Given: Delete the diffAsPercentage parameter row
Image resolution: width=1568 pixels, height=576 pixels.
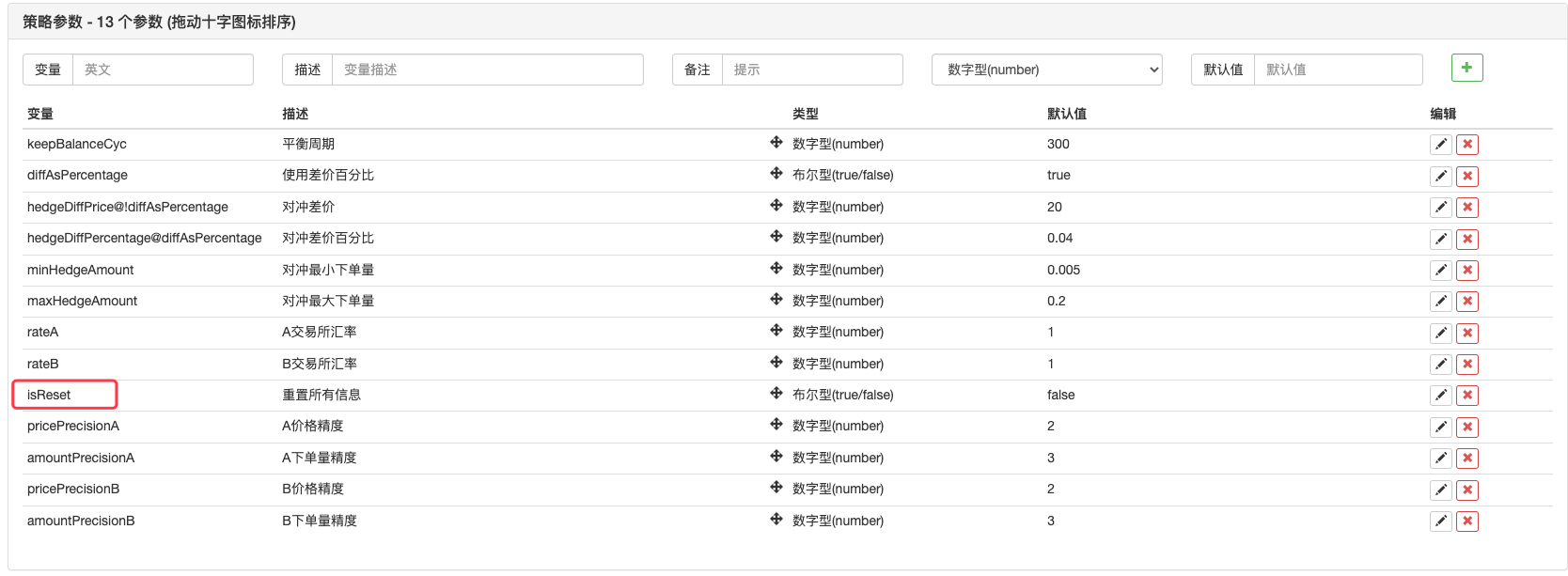Looking at the screenshot, I should [x=1467, y=176].
